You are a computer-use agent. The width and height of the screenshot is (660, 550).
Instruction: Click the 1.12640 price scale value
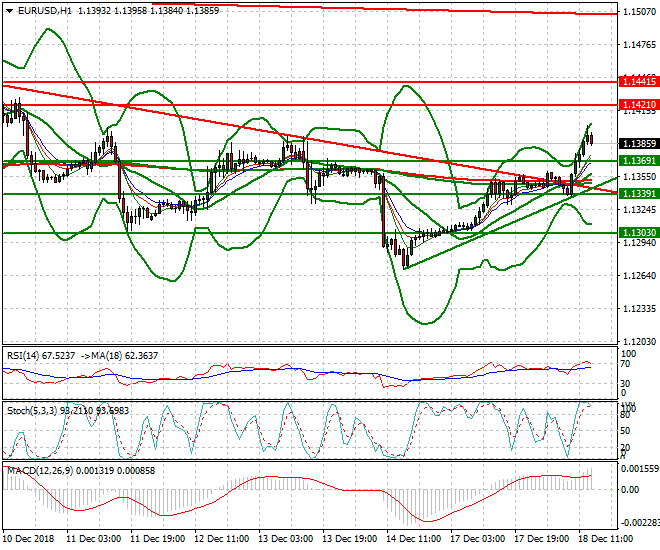pos(639,276)
